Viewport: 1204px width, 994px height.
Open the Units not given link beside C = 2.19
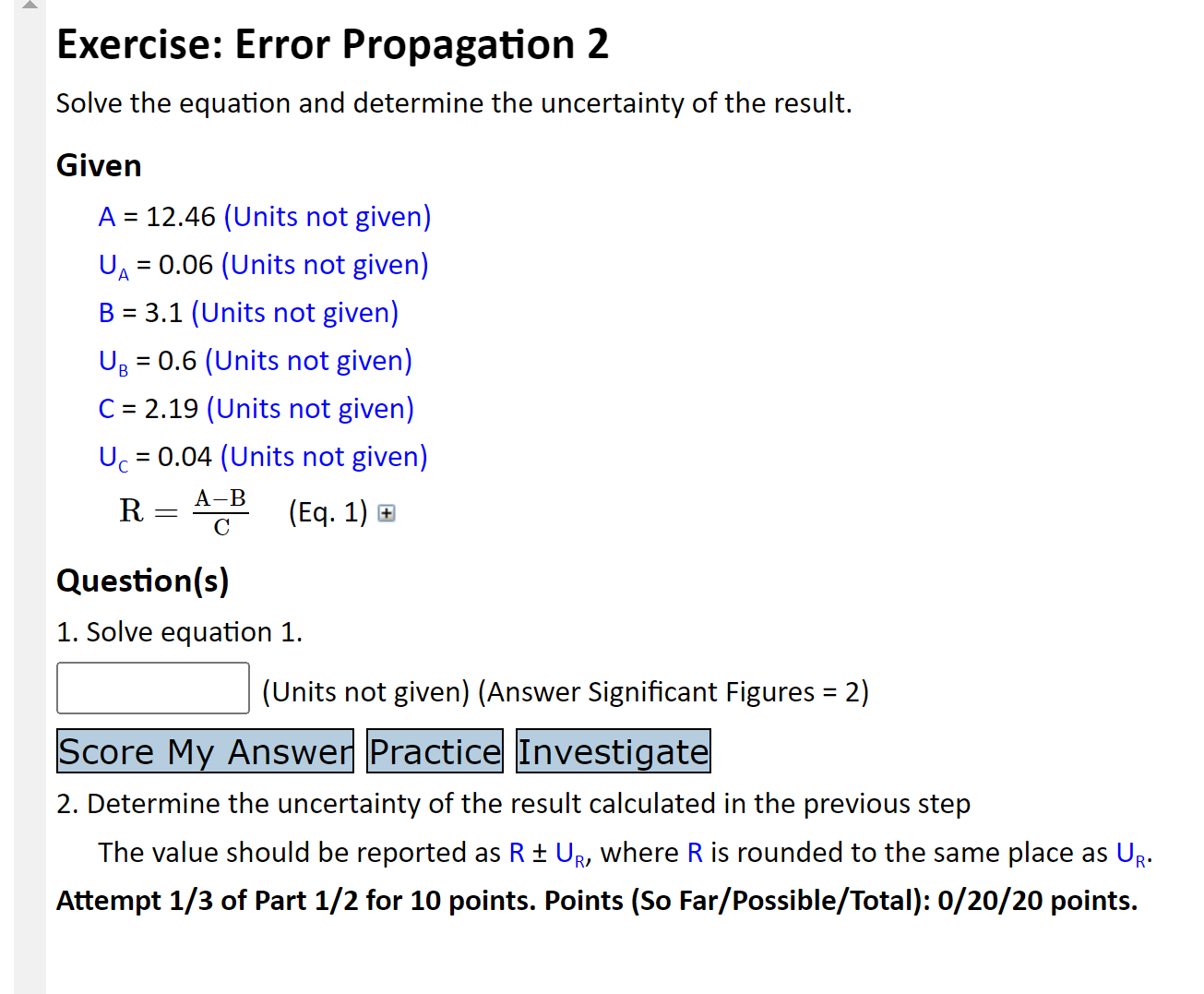(x=310, y=408)
